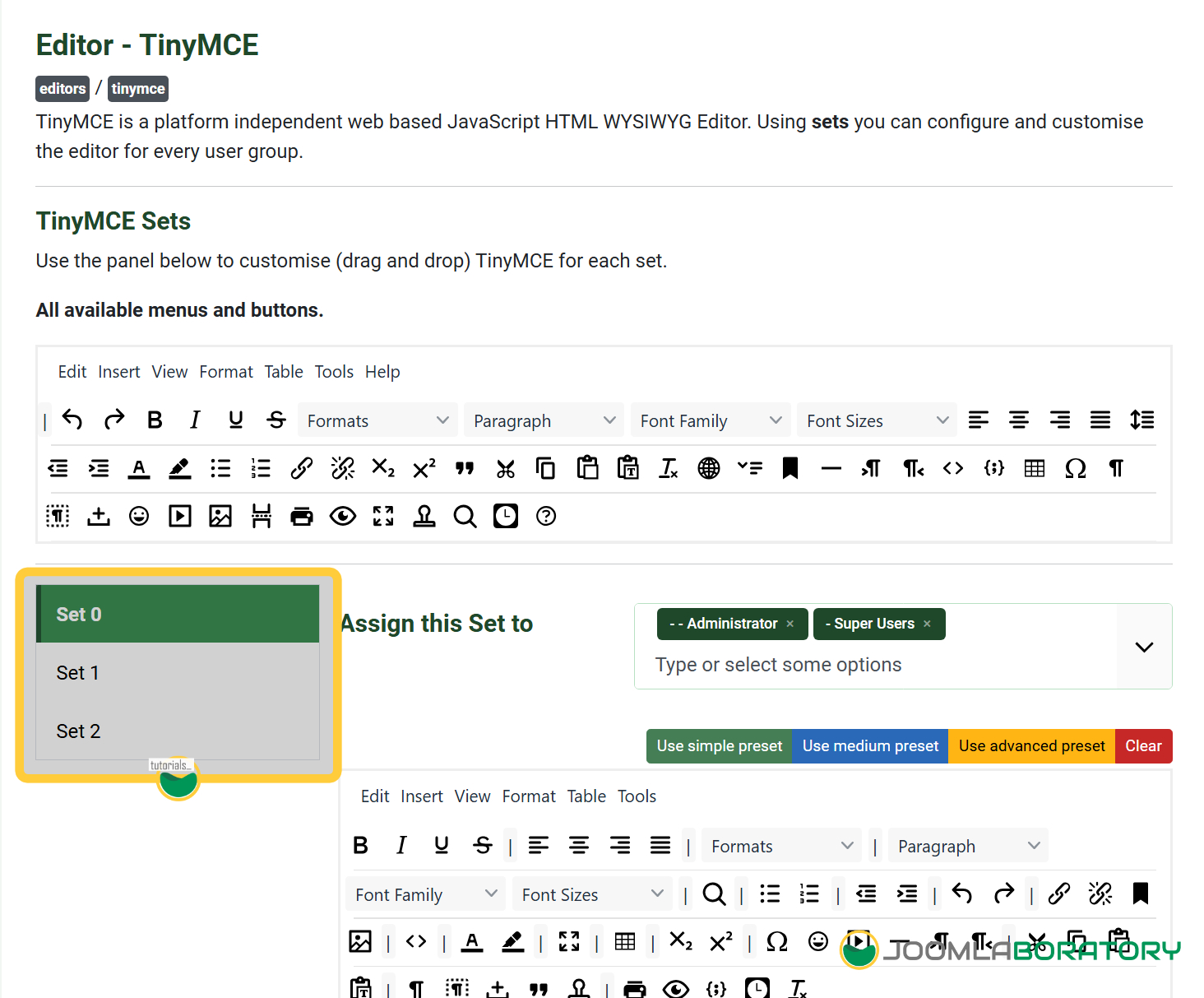Click Insert menu in available menus panel
1204x998 pixels.
pyautogui.click(x=119, y=372)
